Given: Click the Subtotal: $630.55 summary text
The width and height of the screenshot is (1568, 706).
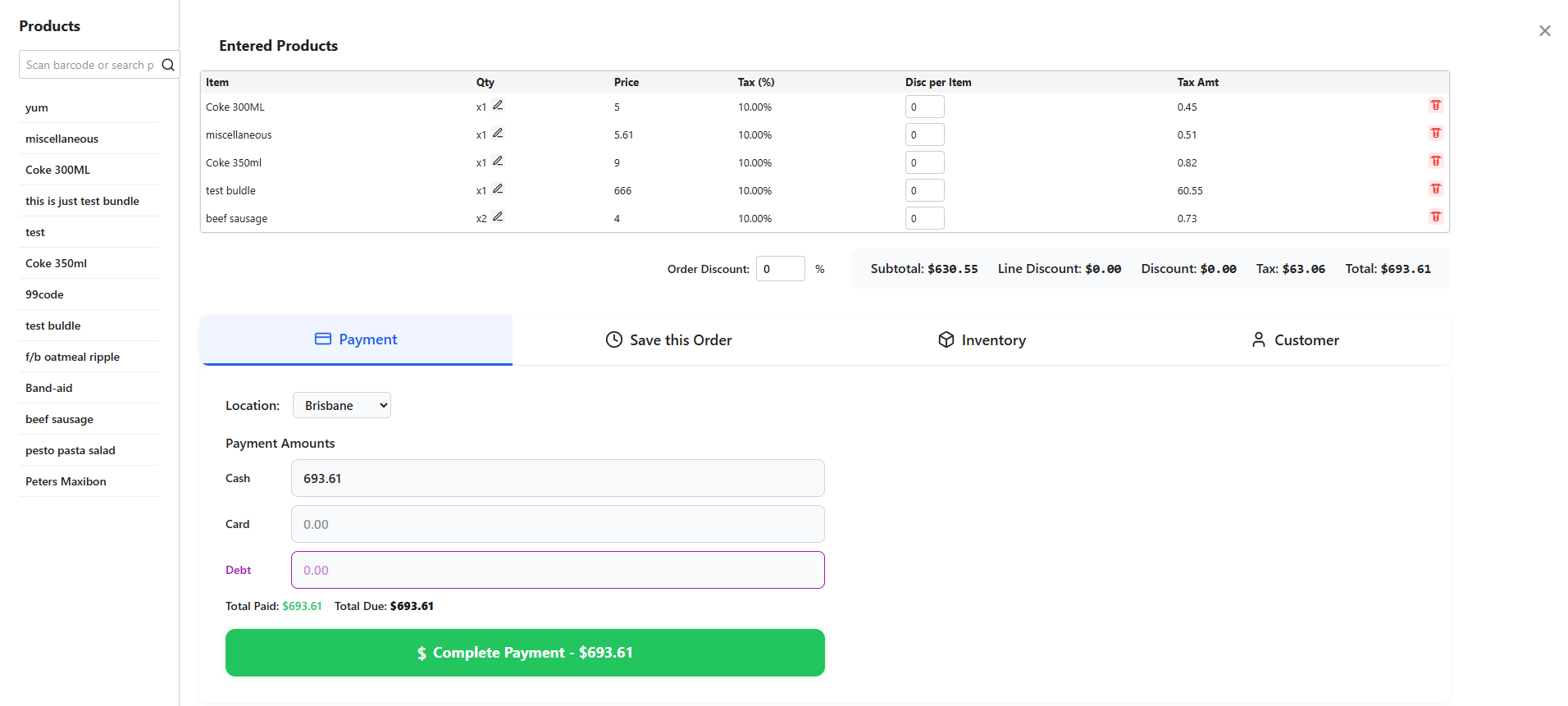Looking at the screenshot, I should pyautogui.click(x=924, y=269).
